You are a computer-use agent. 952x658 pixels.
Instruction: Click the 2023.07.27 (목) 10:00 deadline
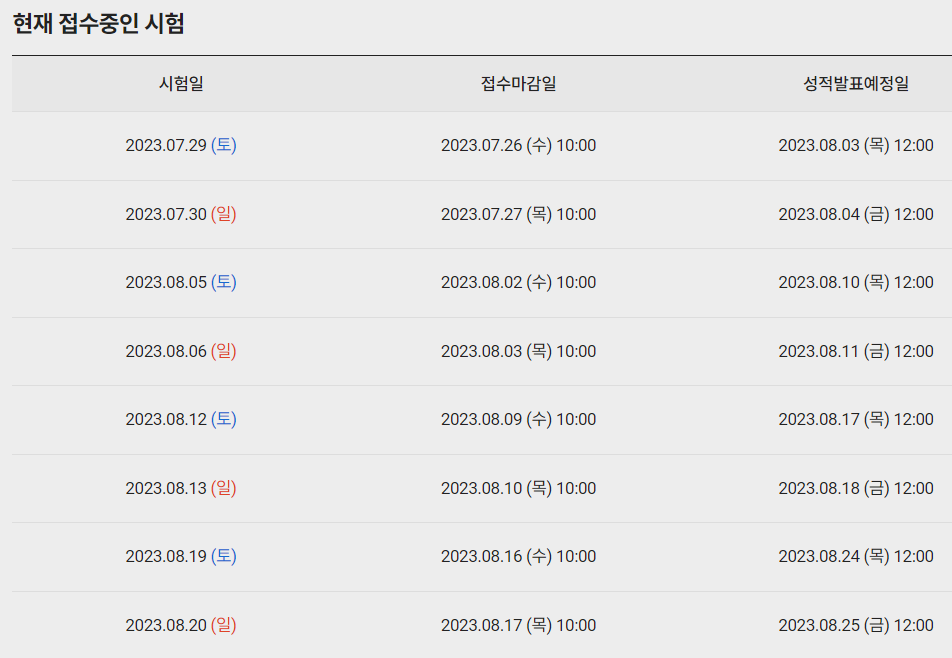click(518, 214)
